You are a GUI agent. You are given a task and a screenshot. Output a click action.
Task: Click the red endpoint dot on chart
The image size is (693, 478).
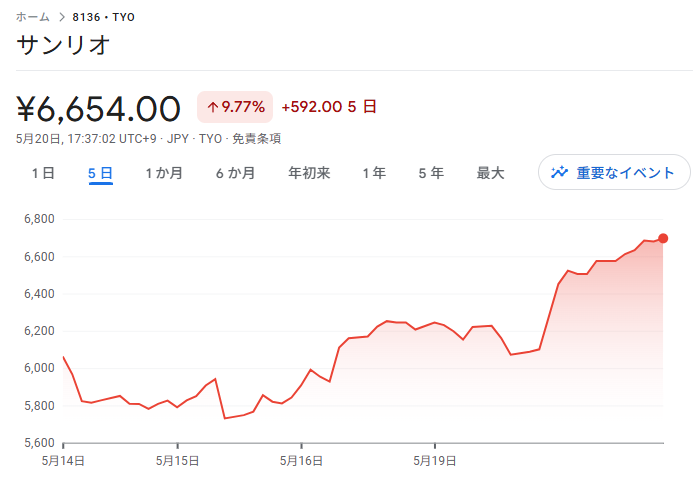(663, 239)
